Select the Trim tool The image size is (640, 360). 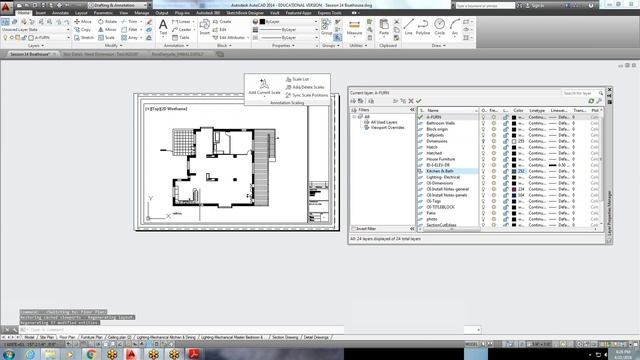click(130, 22)
